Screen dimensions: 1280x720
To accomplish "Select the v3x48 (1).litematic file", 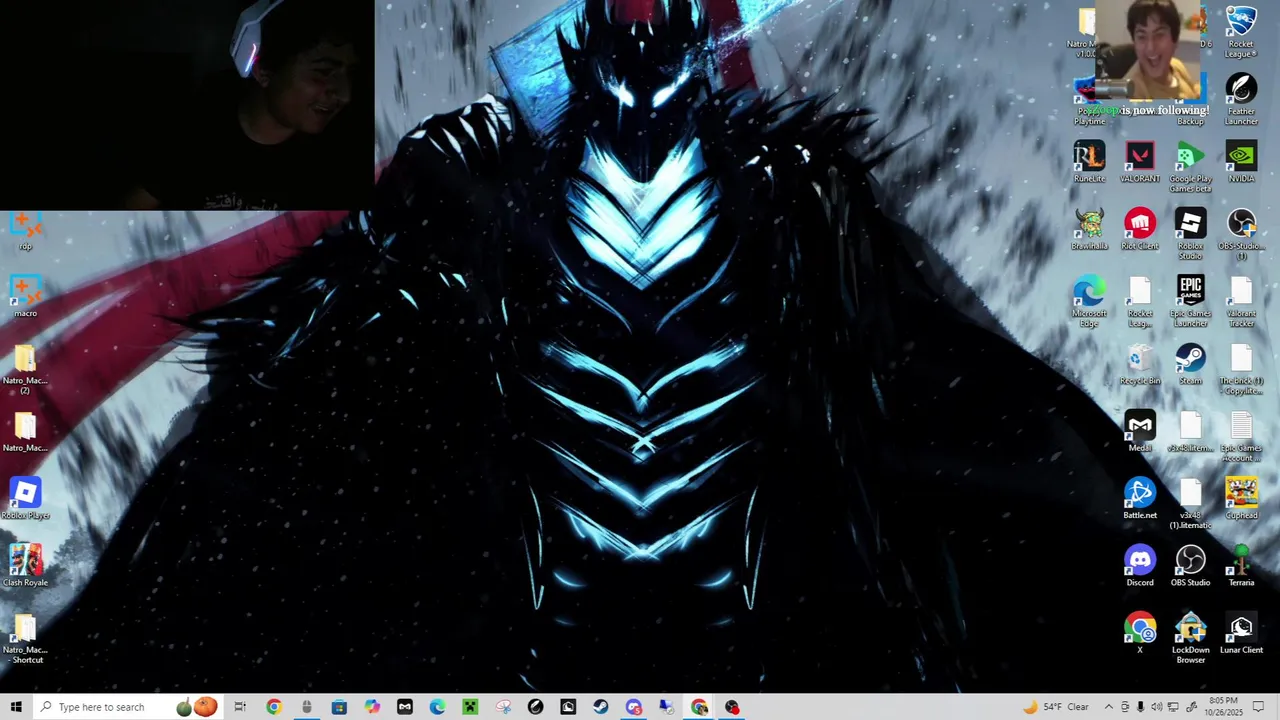I will (x=1190, y=503).
